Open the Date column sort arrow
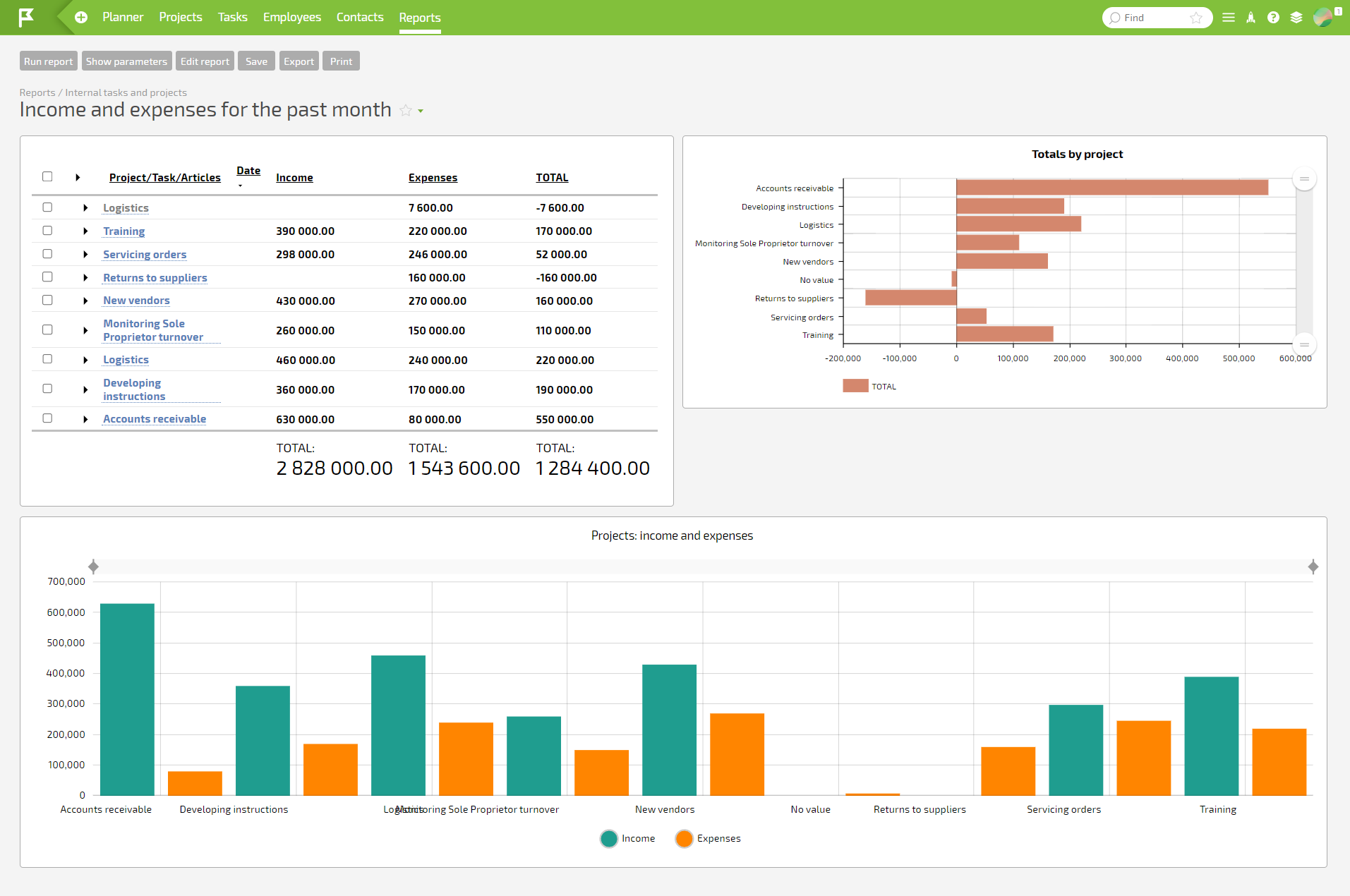1350x896 pixels. pyautogui.click(x=240, y=186)
